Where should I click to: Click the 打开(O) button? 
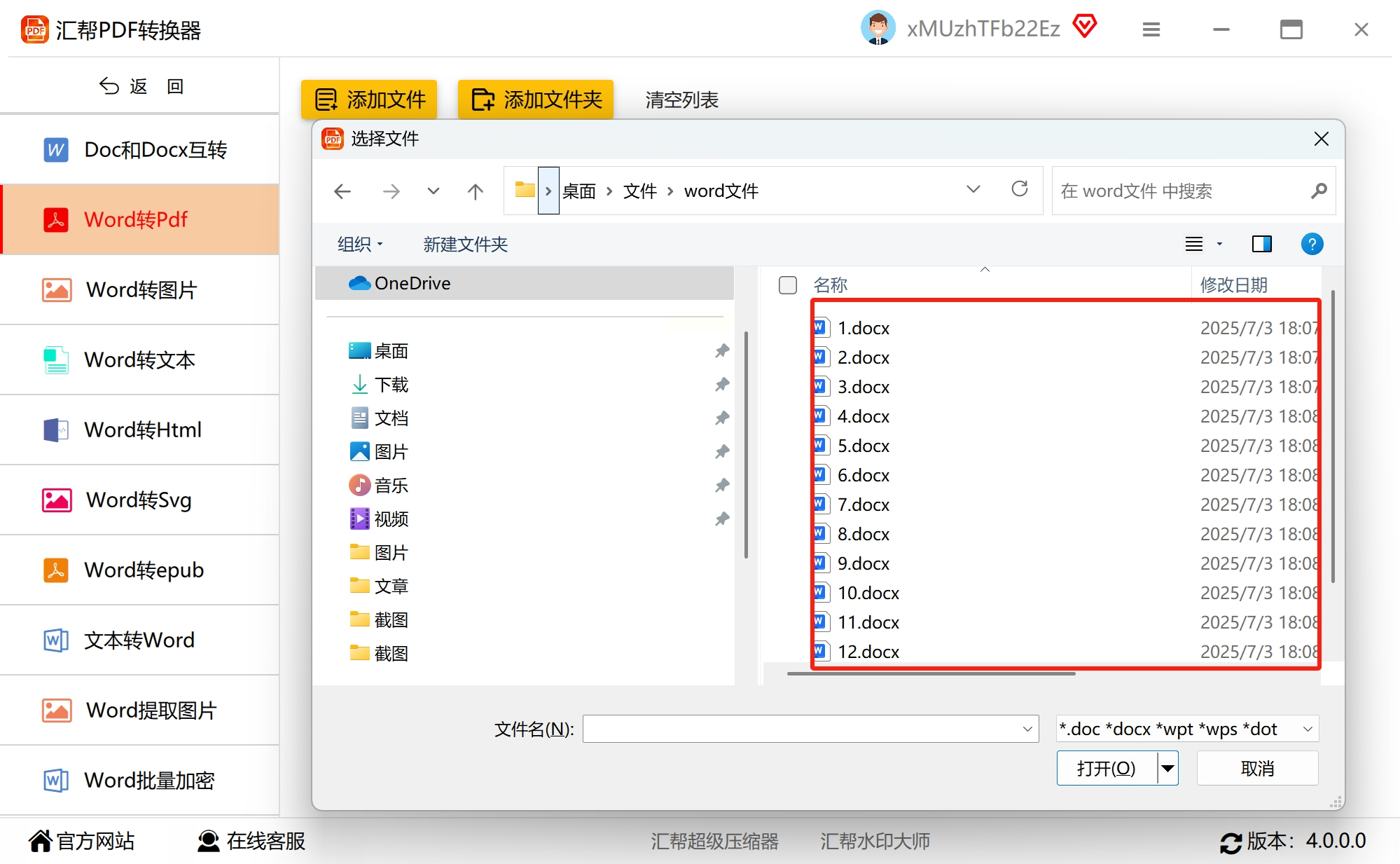(1107, 768)
